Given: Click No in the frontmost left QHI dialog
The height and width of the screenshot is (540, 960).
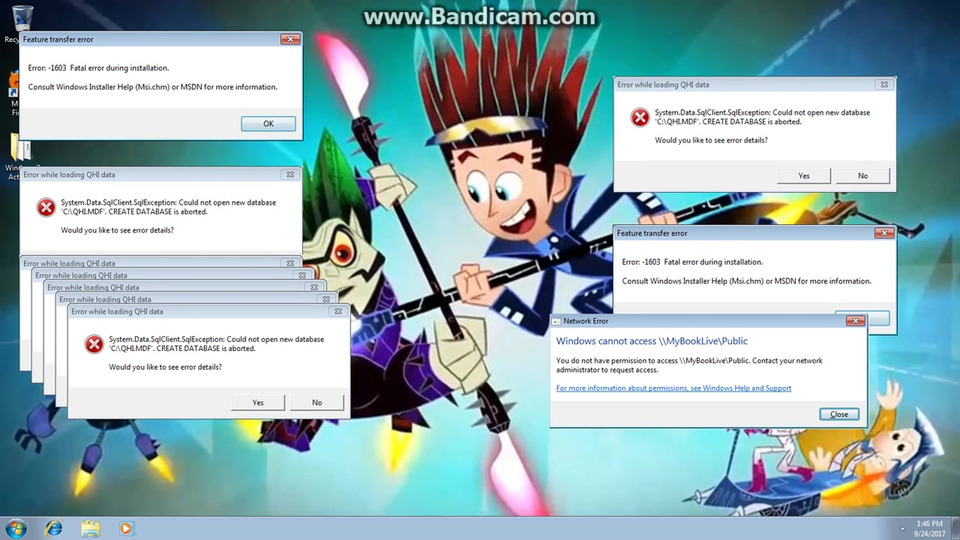Looking at the screenshot, I should point(317,402).
